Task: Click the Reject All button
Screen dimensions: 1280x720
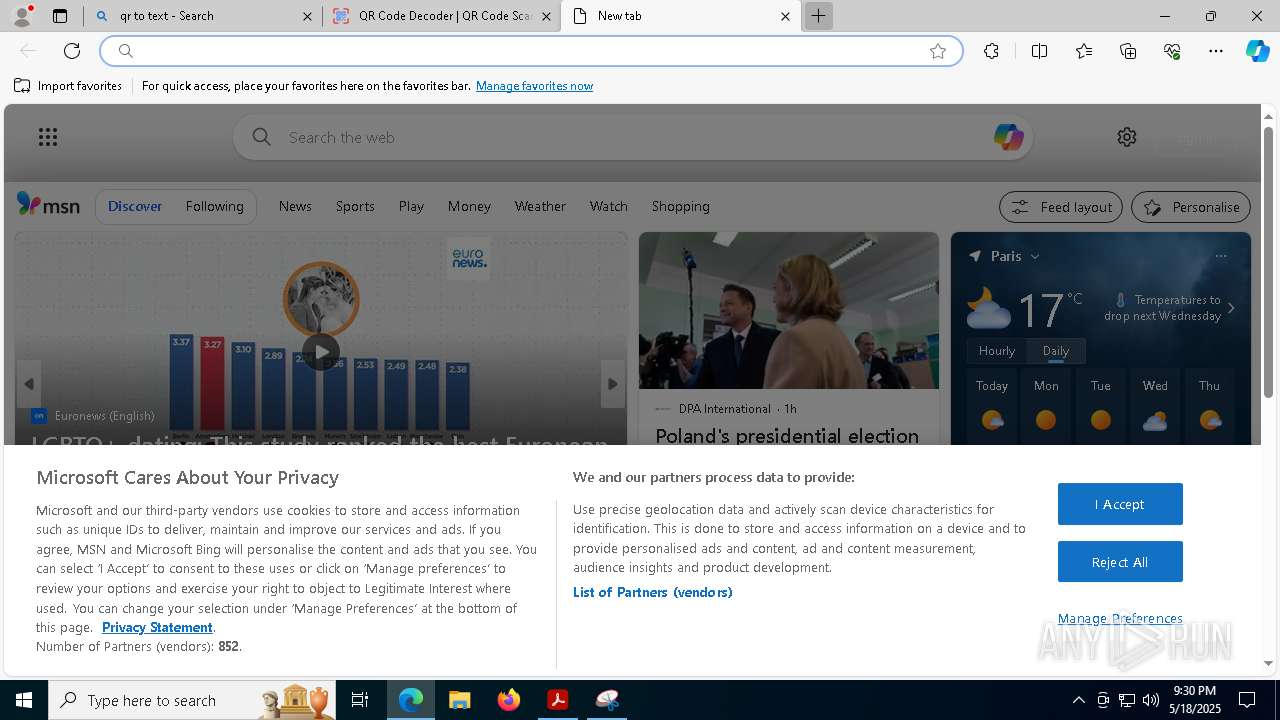Action: click(1120, 562)
